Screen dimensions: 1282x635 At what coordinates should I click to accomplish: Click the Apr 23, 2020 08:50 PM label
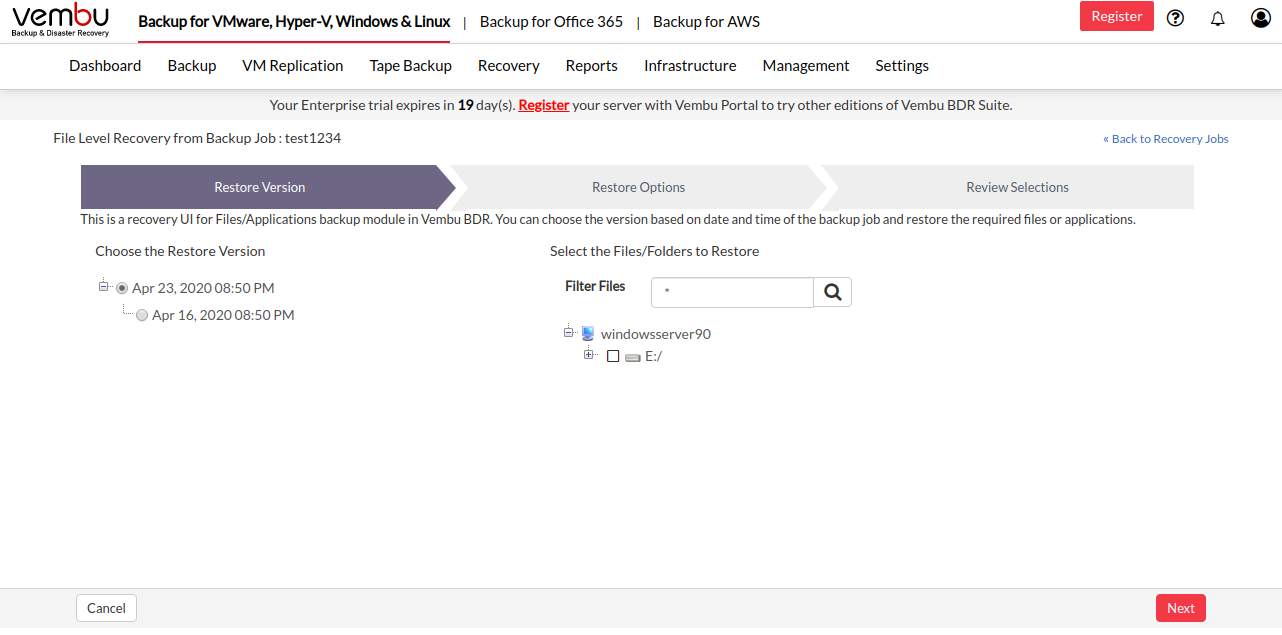(203, 288)
